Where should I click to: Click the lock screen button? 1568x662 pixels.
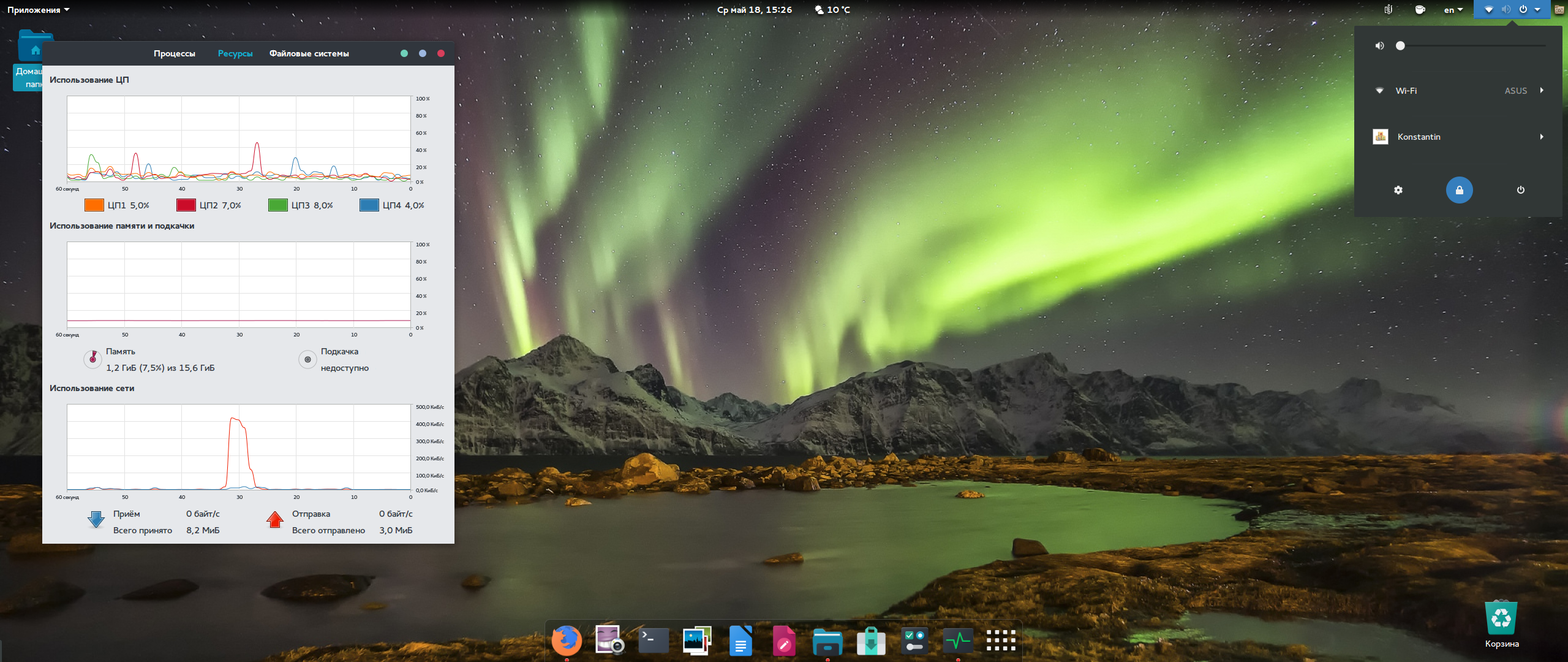[x=1459, y=190]
